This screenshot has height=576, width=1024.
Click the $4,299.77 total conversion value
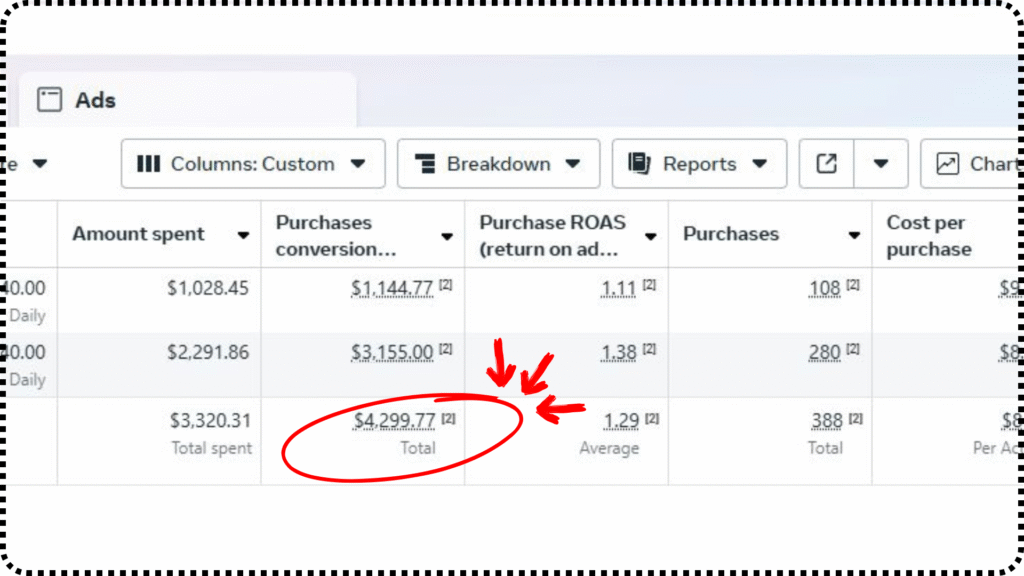click(x=394, y=421)
